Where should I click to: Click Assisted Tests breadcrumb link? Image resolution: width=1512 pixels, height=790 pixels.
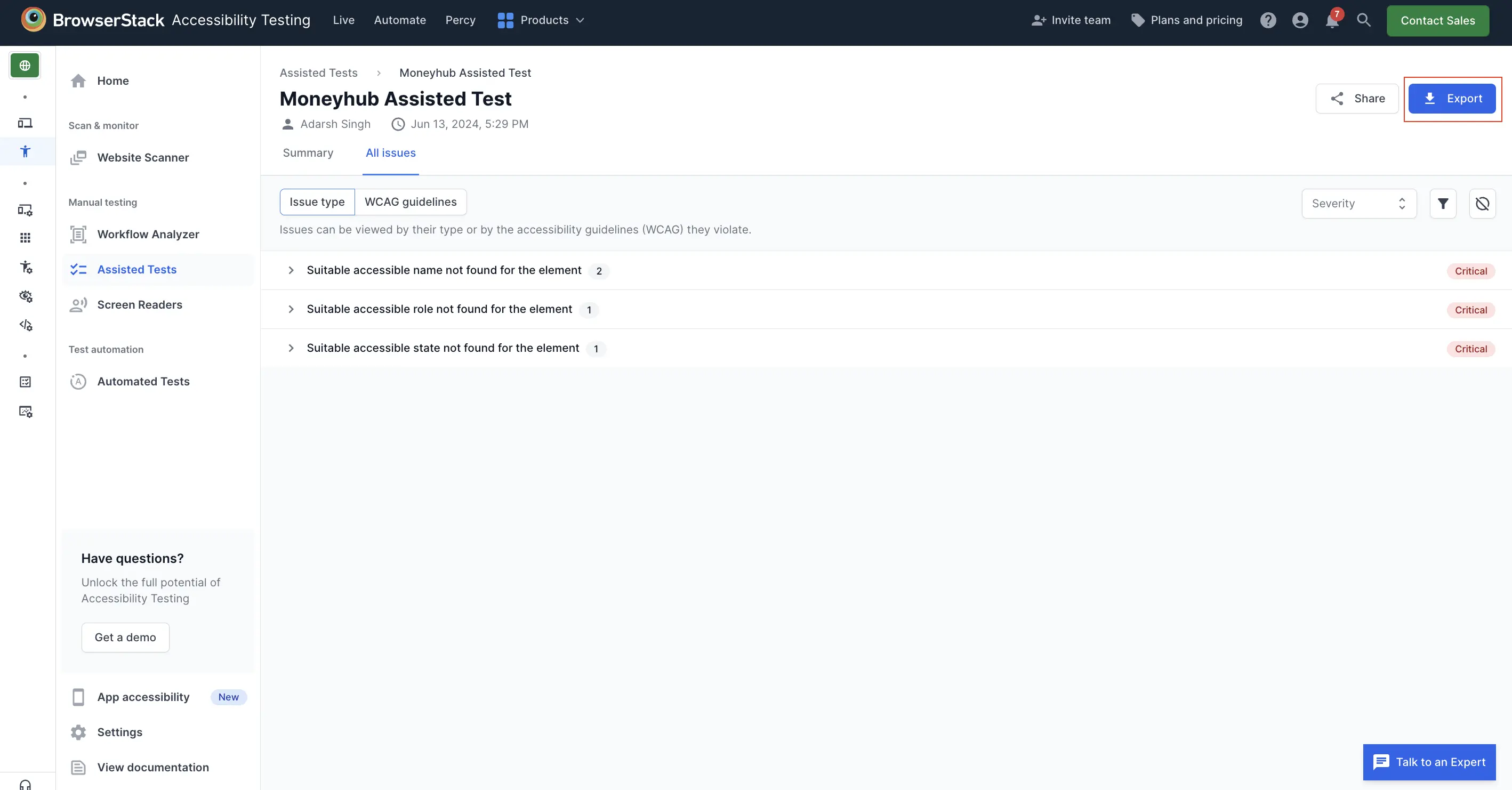(318, 73)
